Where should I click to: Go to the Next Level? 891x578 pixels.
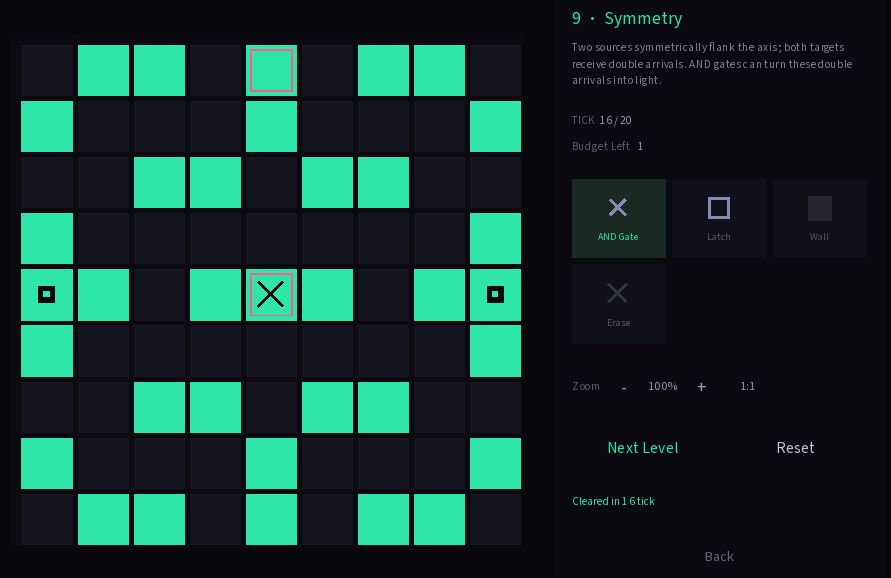coord(643,448)
